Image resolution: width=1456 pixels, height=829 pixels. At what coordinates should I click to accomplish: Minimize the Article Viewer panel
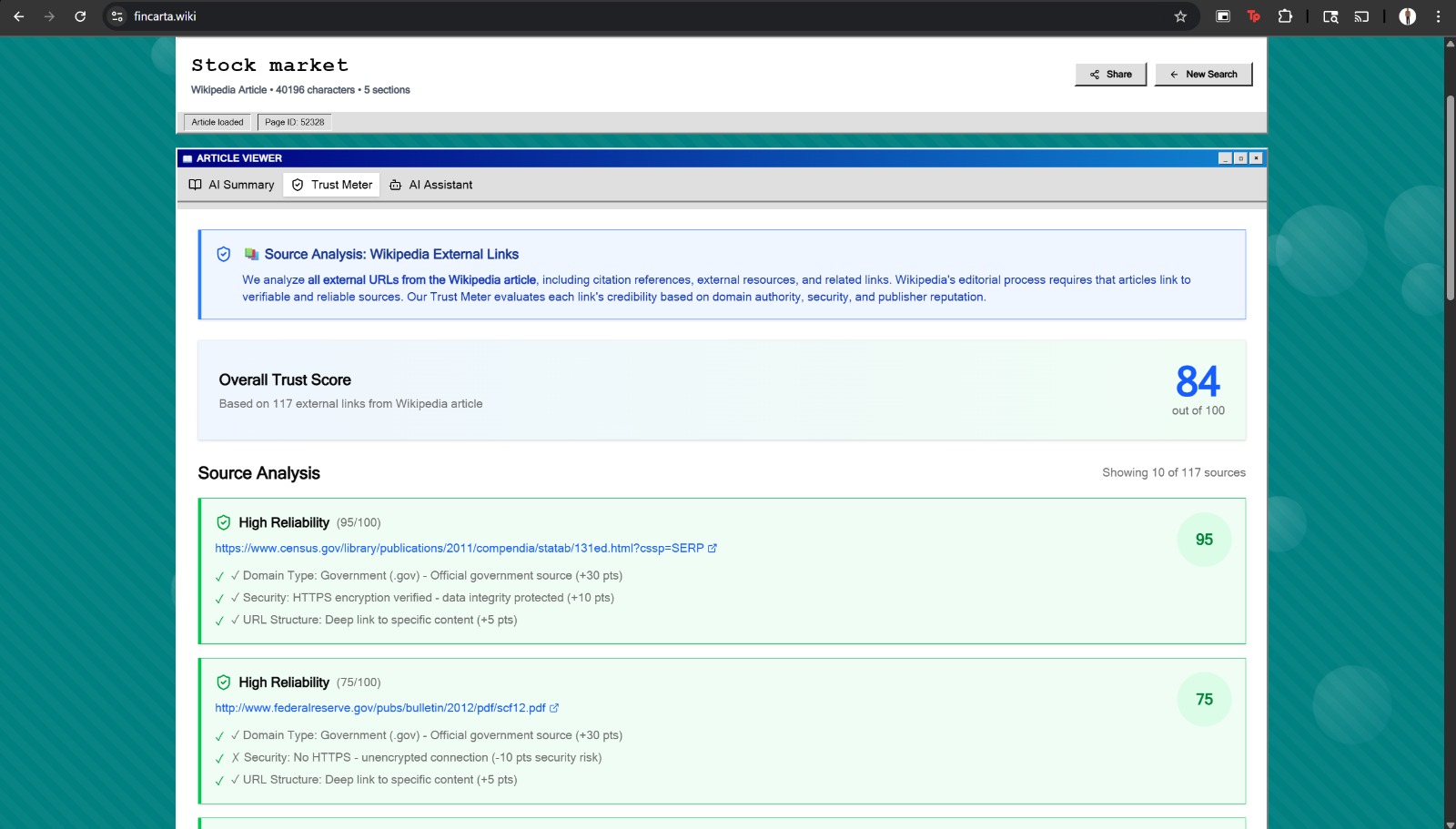(1225, 158)
